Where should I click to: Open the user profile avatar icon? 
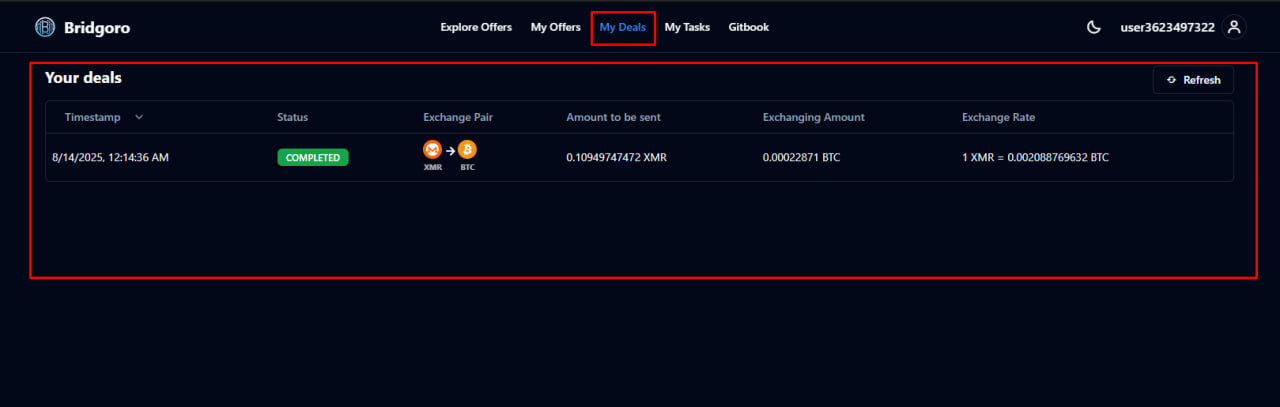click(1234, 28)
